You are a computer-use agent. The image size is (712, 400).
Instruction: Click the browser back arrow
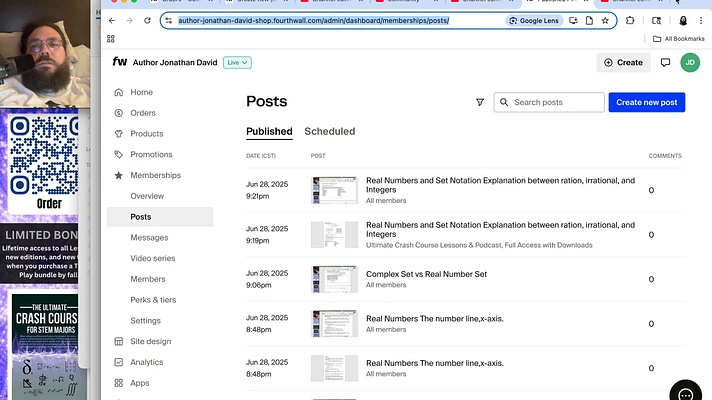point(112,20)
